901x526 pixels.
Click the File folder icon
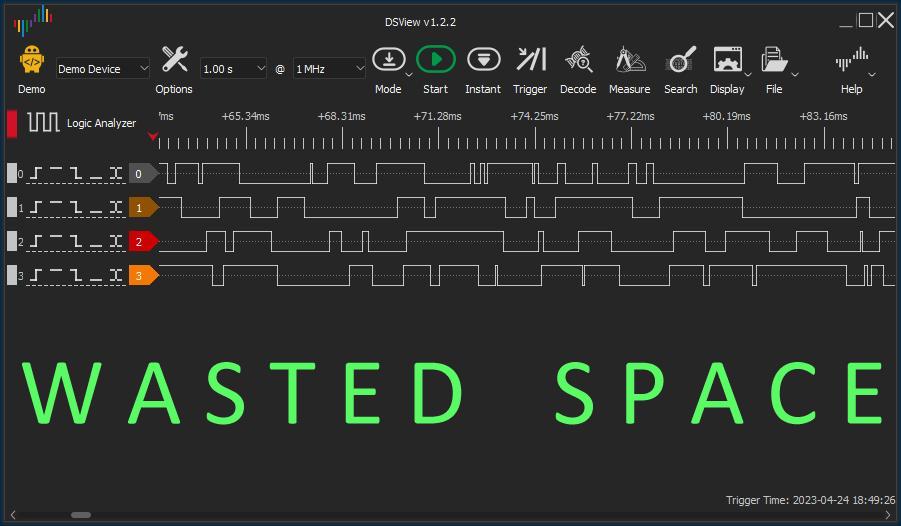[774, 59]
